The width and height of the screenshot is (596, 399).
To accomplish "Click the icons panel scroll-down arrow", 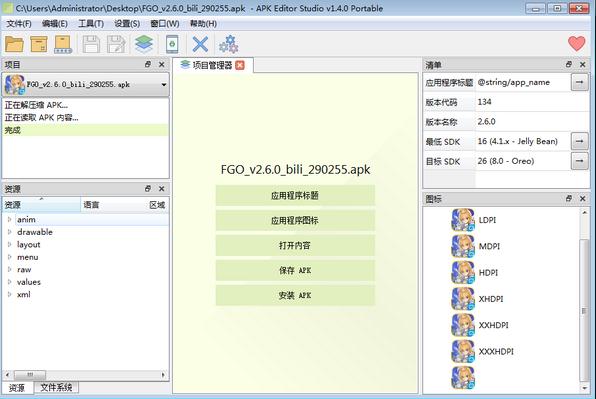I will click(x=584, y=388).
